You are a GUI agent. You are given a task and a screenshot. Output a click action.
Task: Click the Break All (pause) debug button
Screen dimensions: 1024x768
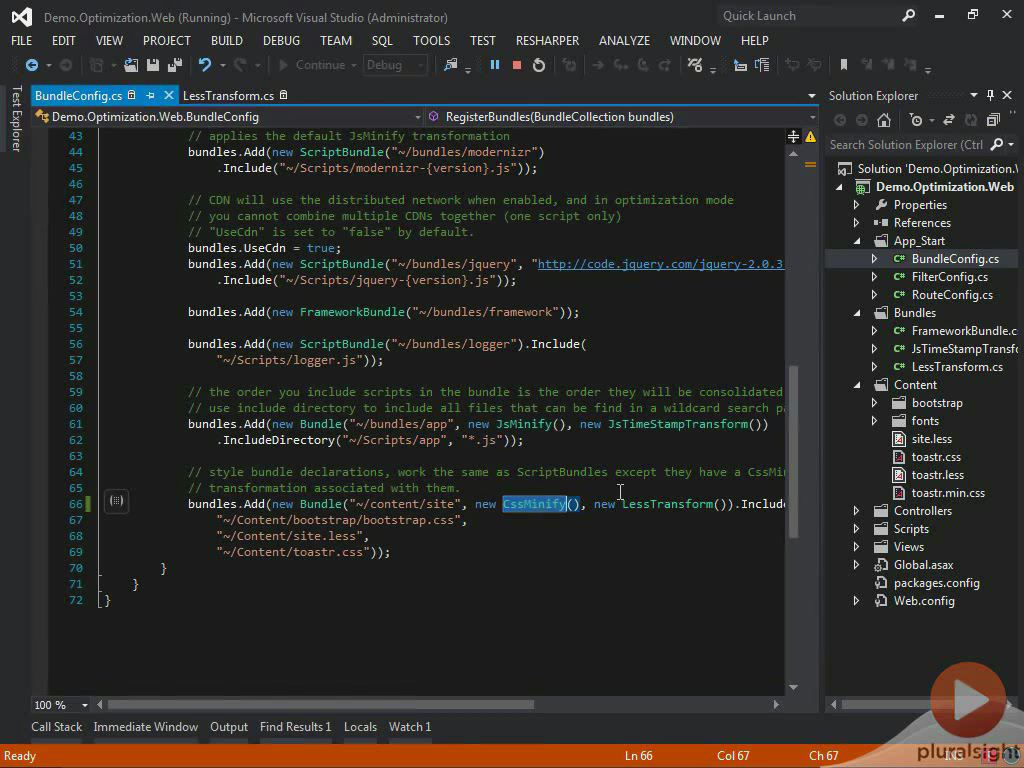click(x=494, y=65)
